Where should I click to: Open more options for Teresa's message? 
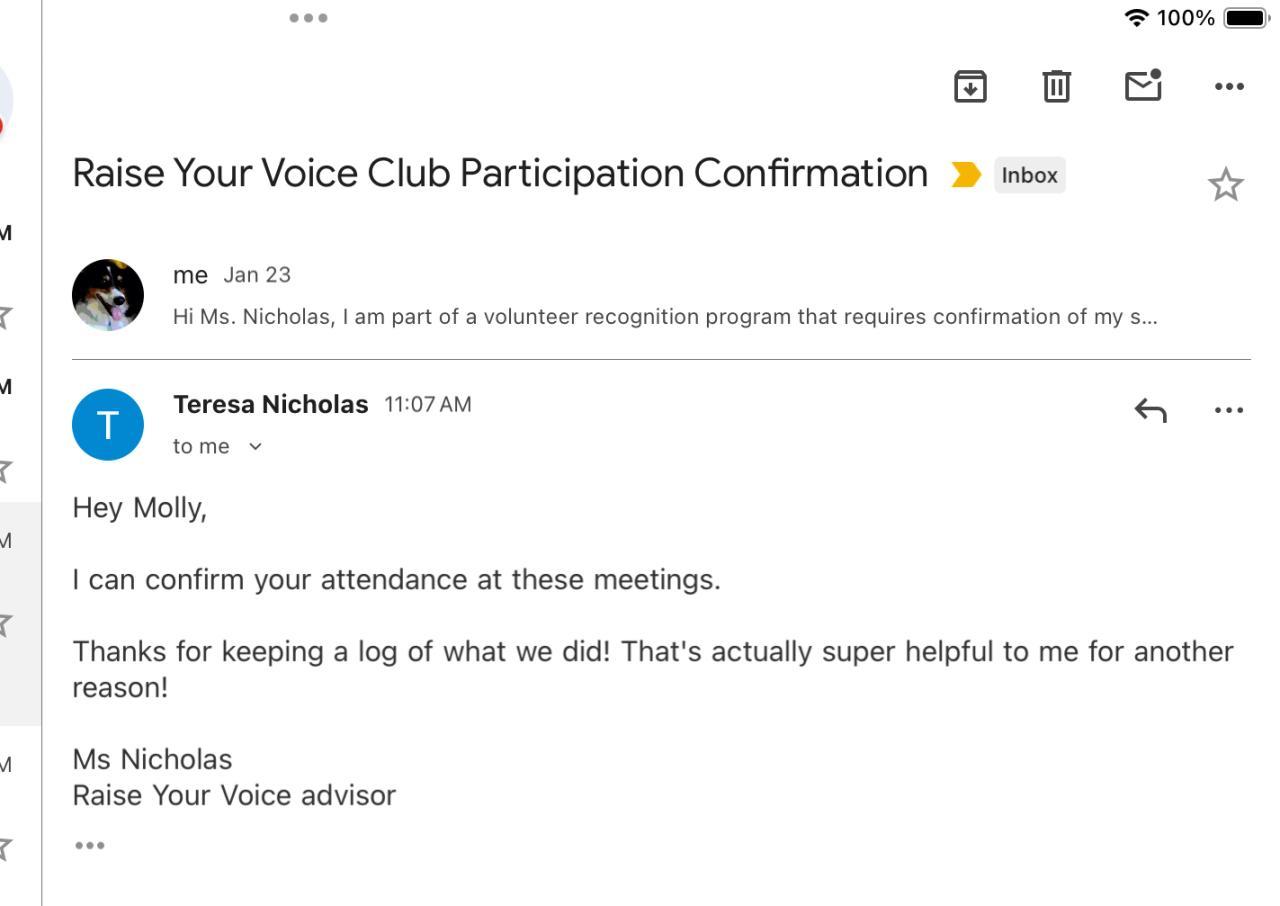pos(1229,410)
